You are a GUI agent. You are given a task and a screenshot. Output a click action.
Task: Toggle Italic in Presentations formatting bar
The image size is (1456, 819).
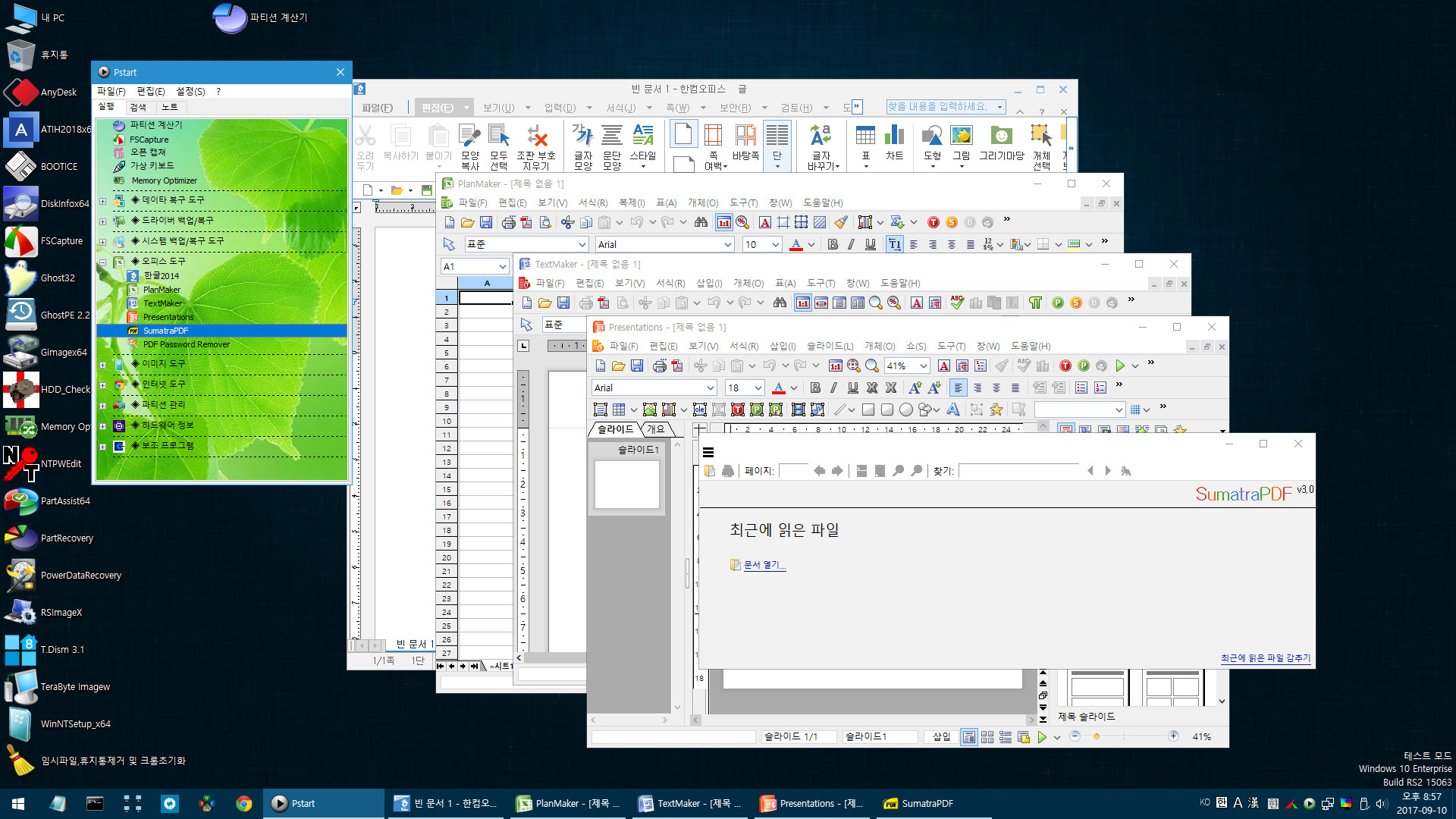pos(834,388)
